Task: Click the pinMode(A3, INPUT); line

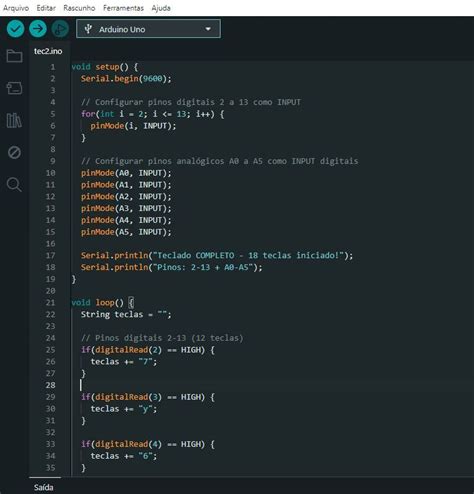Action: point(126,208)
